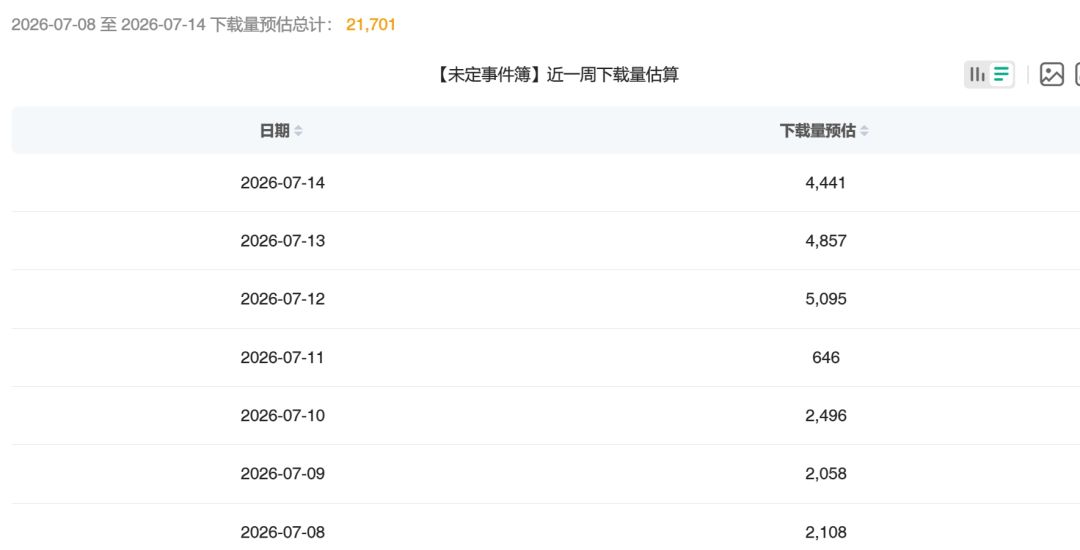
Task: Select date cell 2026-07-13
Action: click(x=282, y=241)
